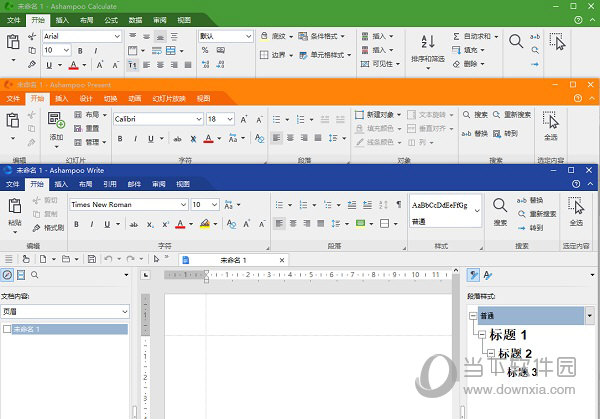
Task: Justify text in Write window
Action: tap(321, 223)
